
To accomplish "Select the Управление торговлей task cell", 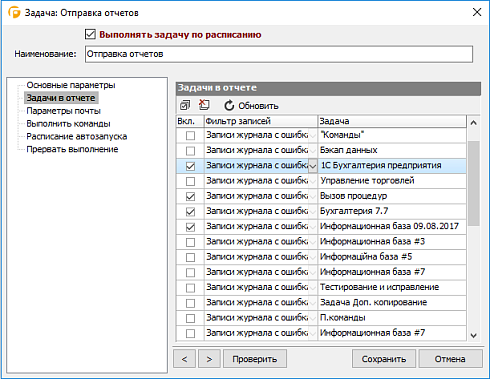I will click(x=392, y=181).
